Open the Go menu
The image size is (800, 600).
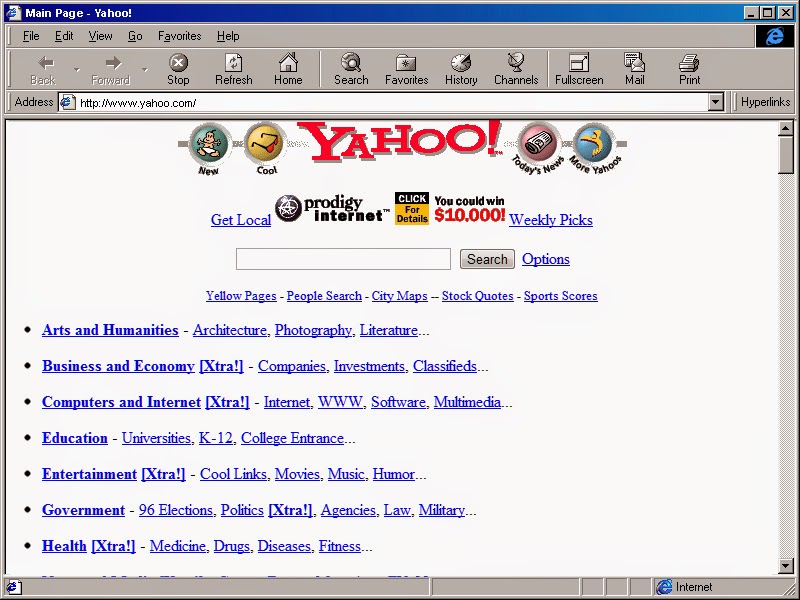pyautogui.click(x=135, y=36)
